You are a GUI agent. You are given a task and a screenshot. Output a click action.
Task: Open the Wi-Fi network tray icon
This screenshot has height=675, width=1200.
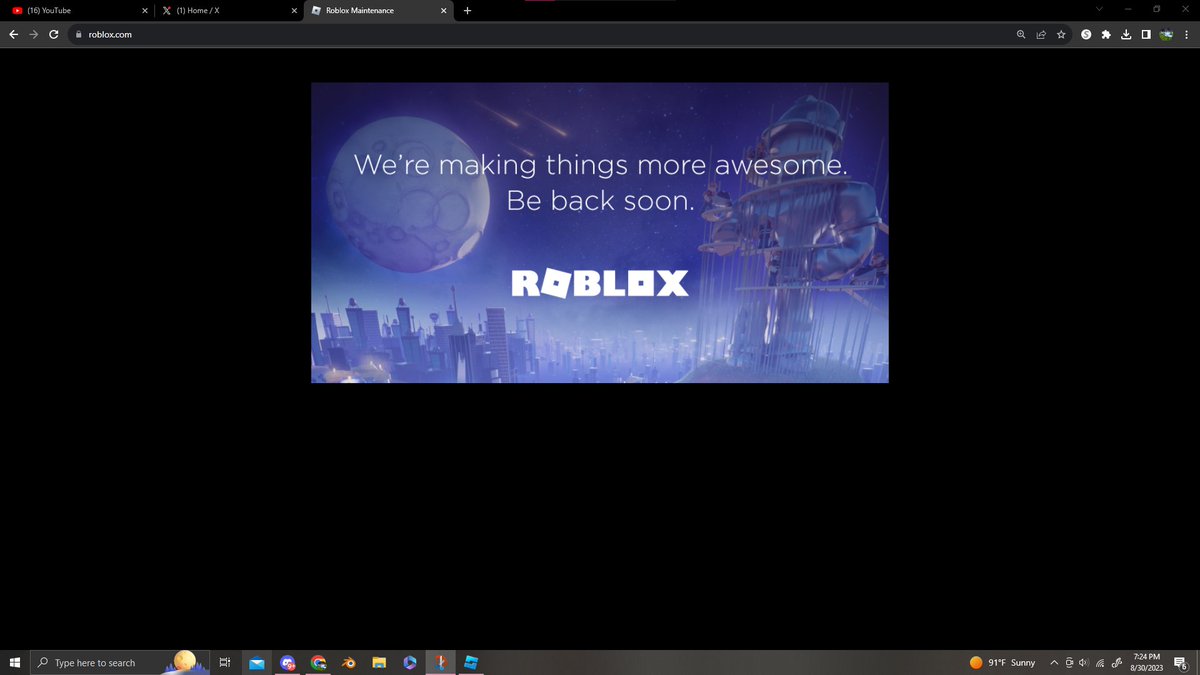[x=1100, y=662]
